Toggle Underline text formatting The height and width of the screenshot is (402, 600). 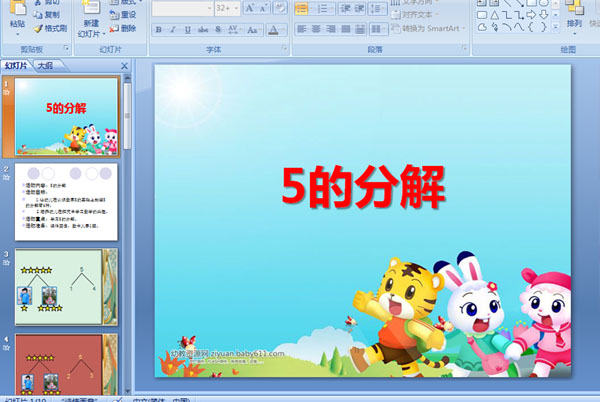[189, 29]
